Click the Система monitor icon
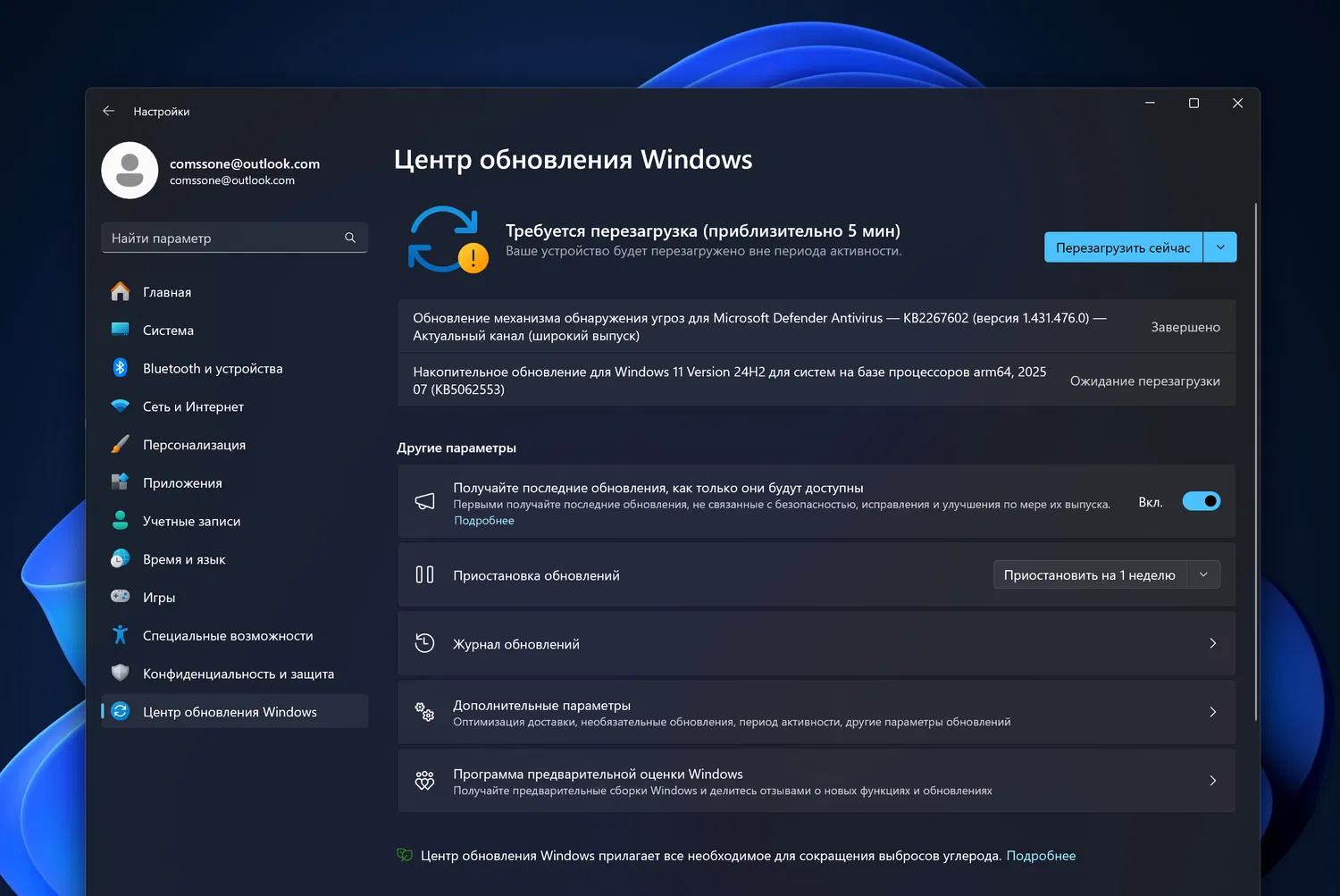Image resolution: width=1340 pixels, height=896 pixels. pyautogui.click(x=121, y=330)
